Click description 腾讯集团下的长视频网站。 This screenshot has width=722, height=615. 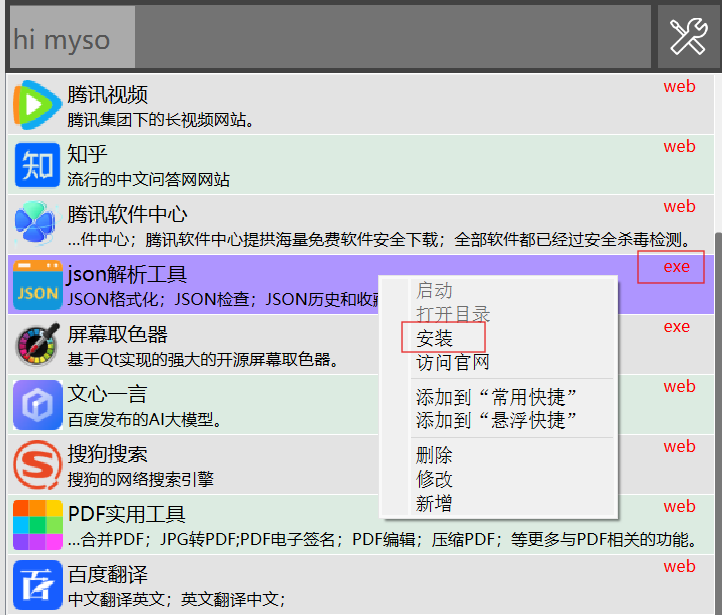pyautogui.click(x=161, y=120)
